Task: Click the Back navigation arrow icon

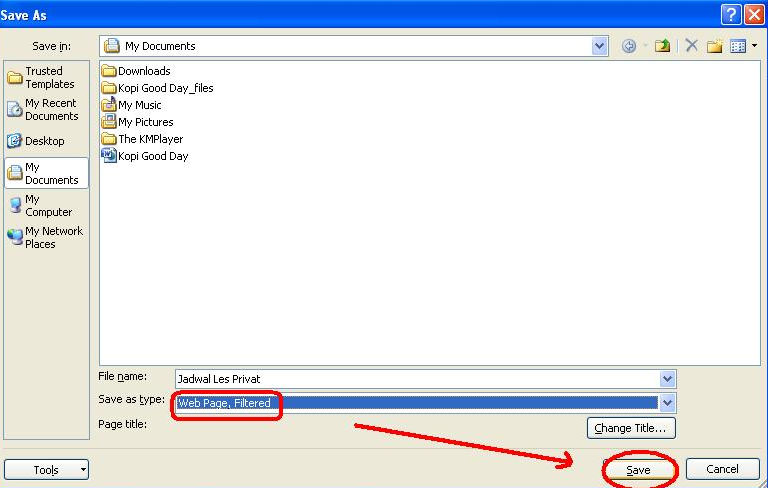Action: tap(629, 46)
